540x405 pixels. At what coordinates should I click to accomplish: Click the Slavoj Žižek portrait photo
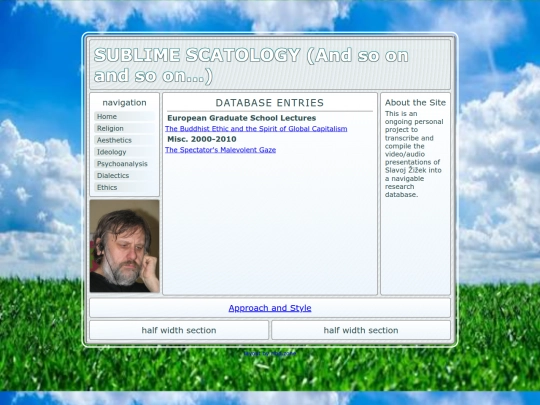(x=125, y=246)
